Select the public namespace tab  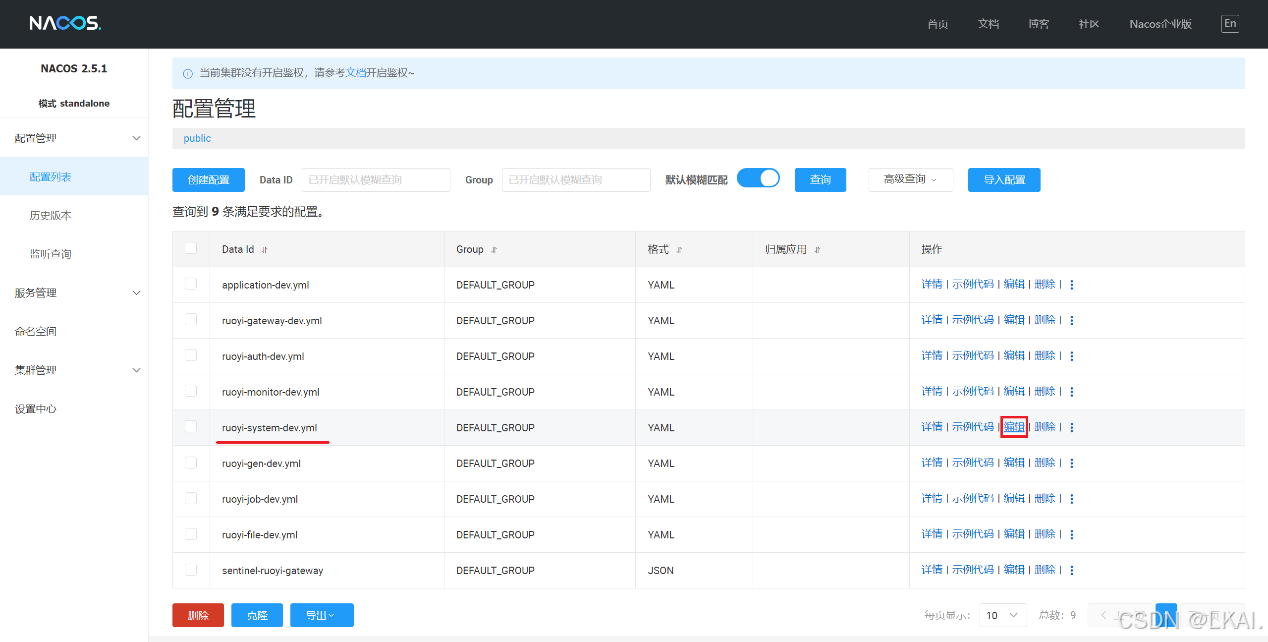197,139
